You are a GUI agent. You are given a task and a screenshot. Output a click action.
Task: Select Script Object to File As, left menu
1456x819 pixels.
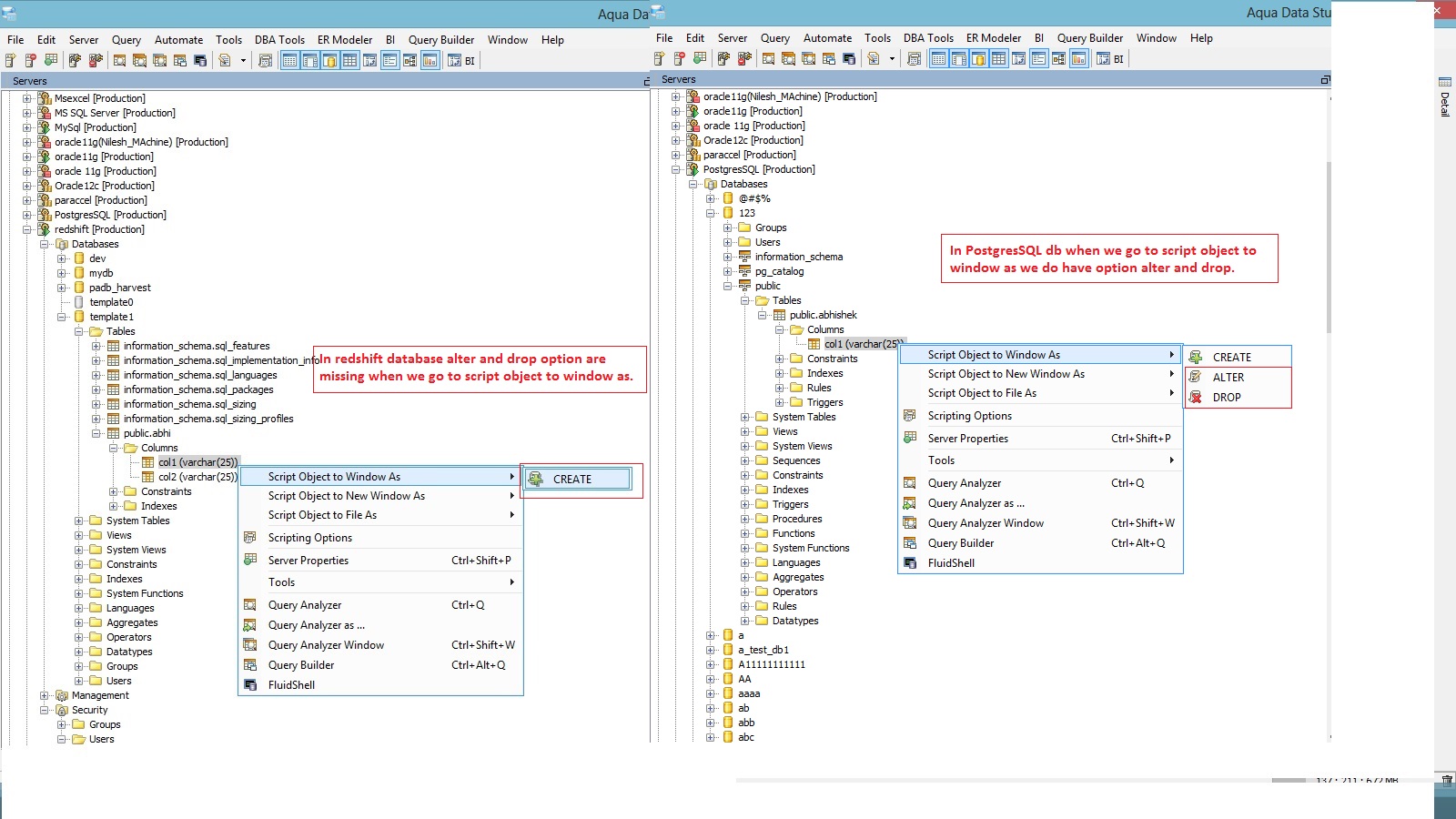(x=380, y=515)
